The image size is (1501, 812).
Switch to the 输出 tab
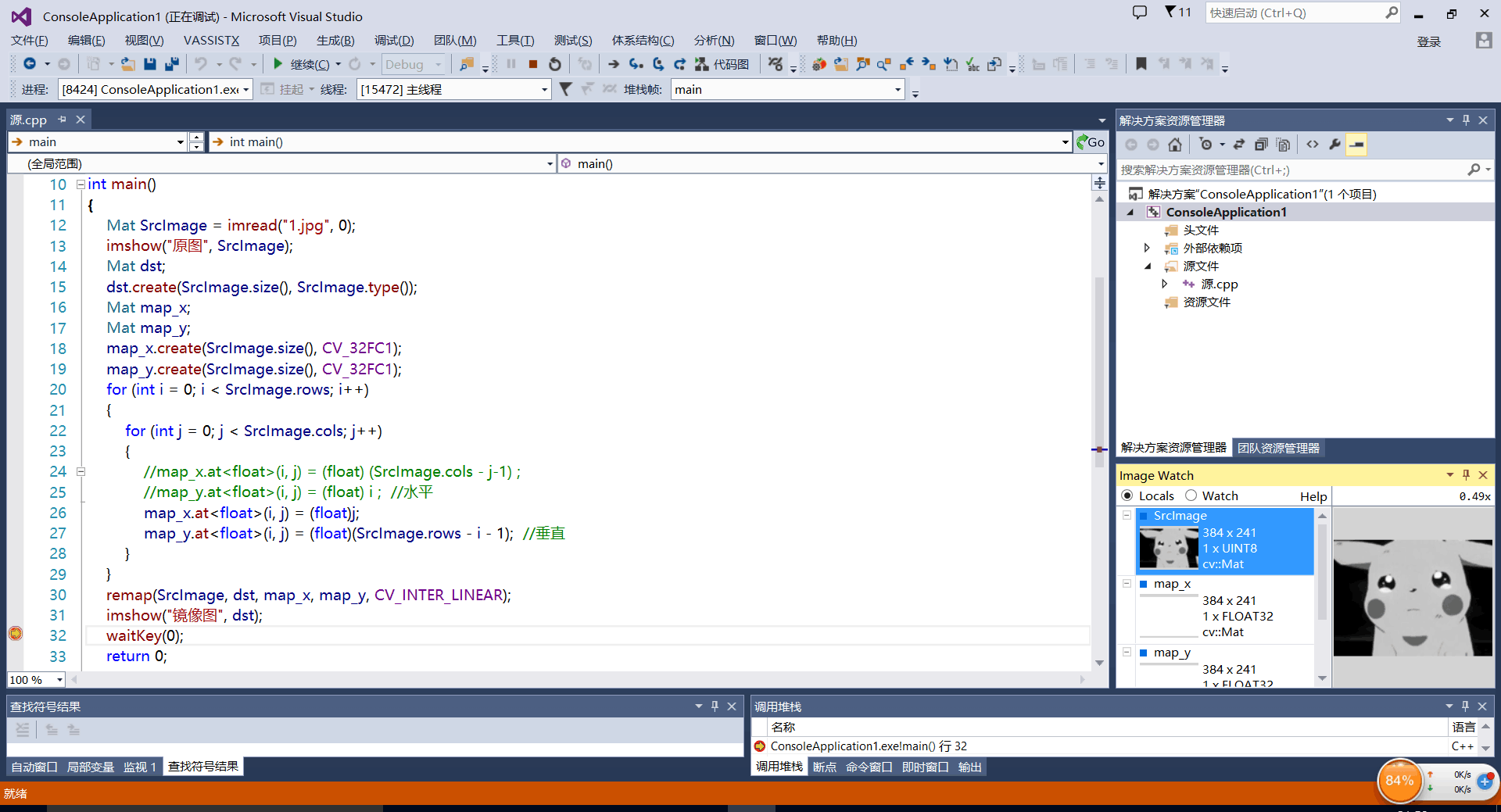tap(970, 767)
